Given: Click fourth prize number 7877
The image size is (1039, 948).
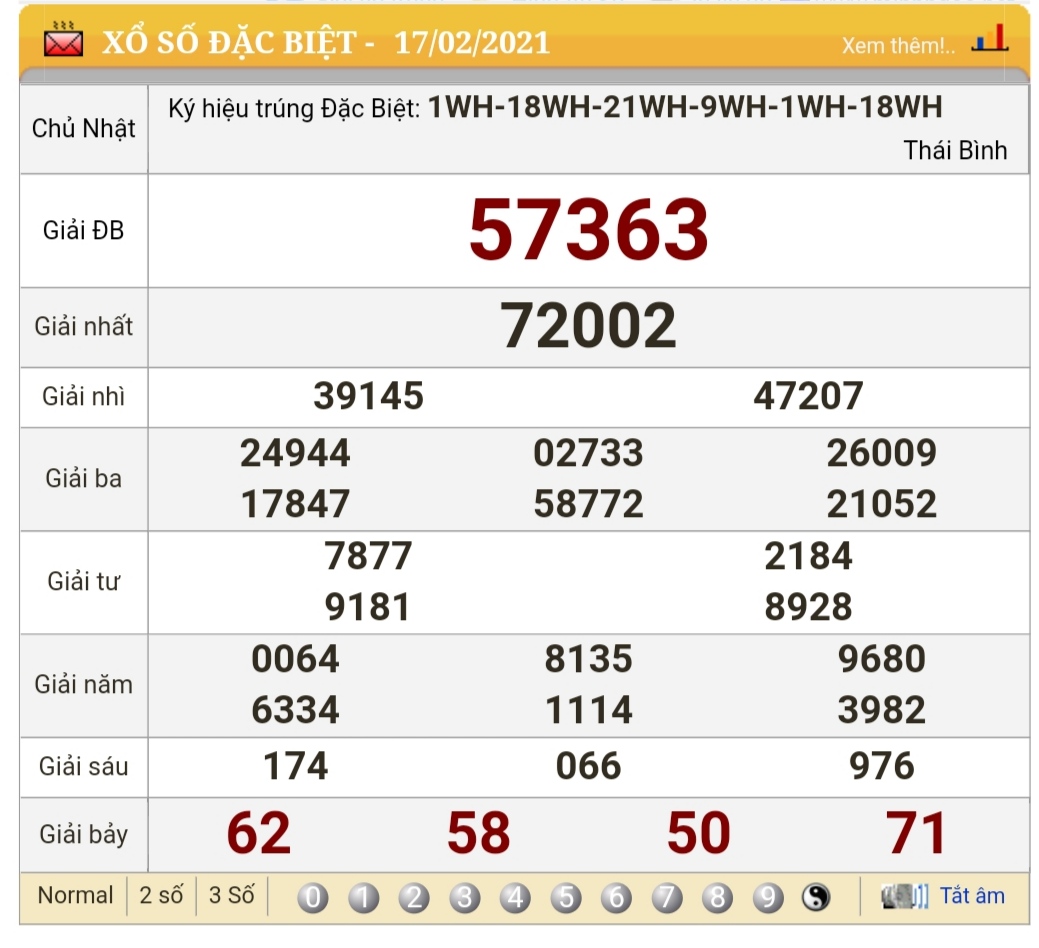Looking at the screenshot, I should pyautogui.click(x=368, y=556).
